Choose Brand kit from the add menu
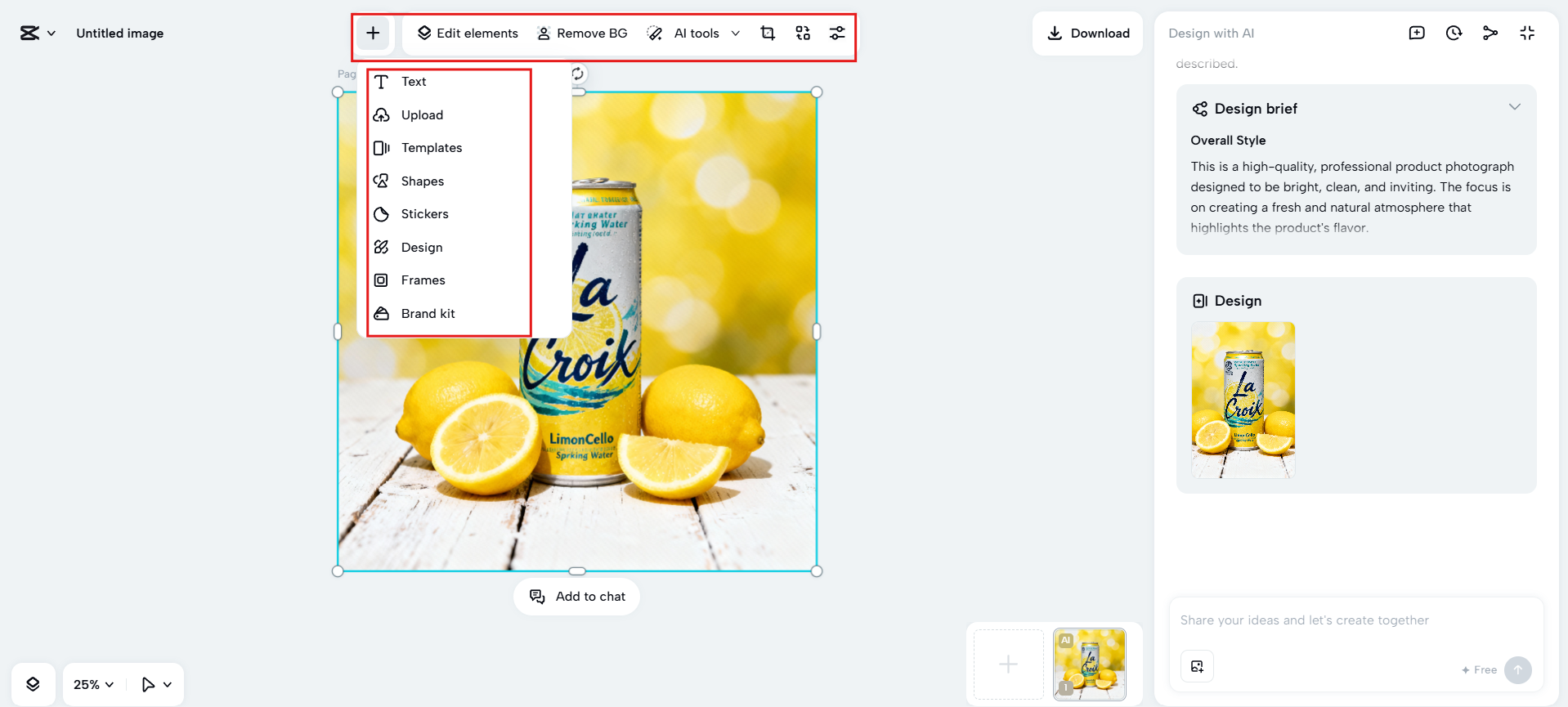The width and height of the screenshot is (1568, 707). [428, 314]
